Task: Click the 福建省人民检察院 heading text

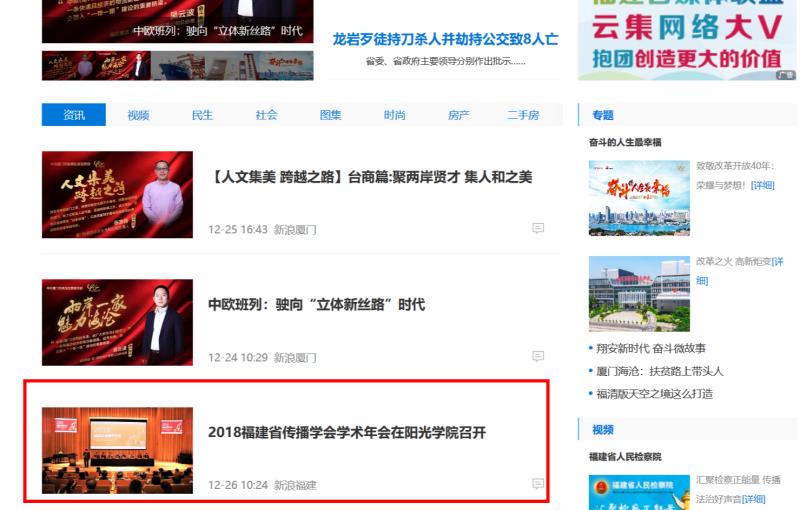Action: (625, 457)
